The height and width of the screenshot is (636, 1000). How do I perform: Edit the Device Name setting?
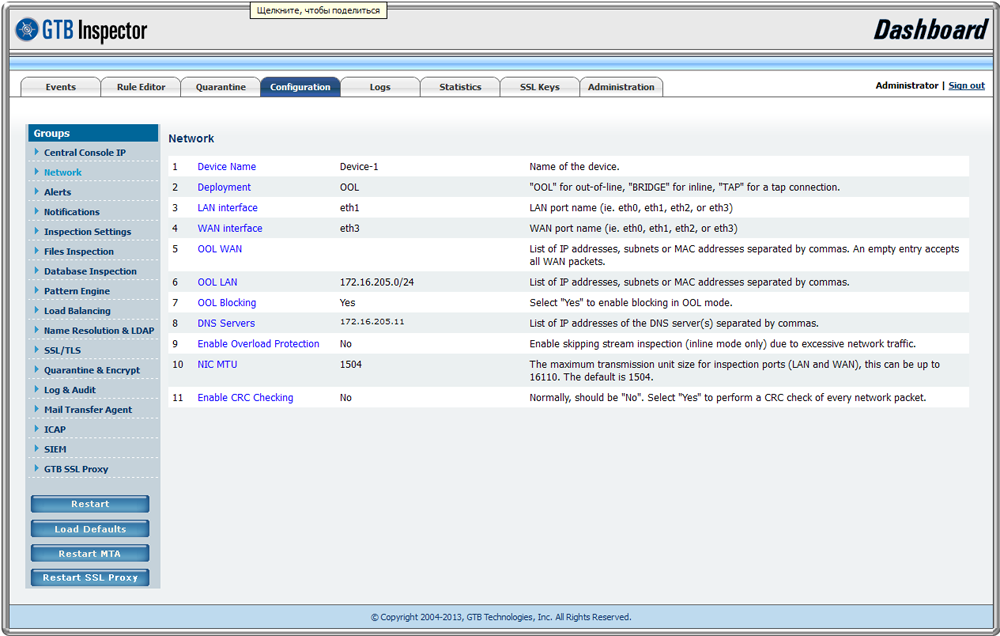(x=226, y=166)
